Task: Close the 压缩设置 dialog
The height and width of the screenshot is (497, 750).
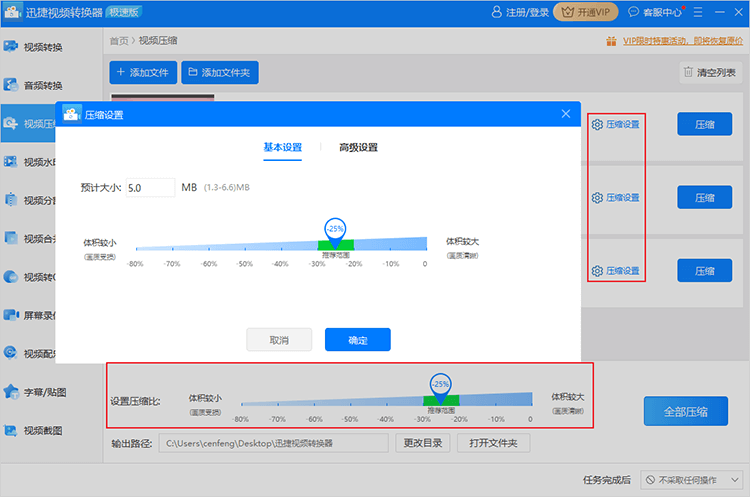Action: click(565, 114)
